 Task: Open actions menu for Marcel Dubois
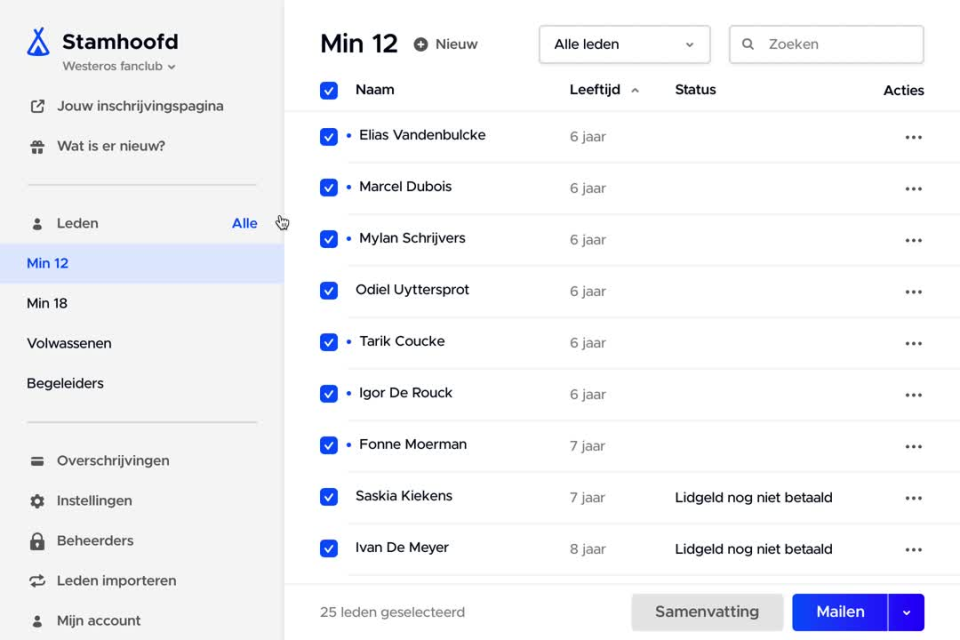[x=913, y=189]
